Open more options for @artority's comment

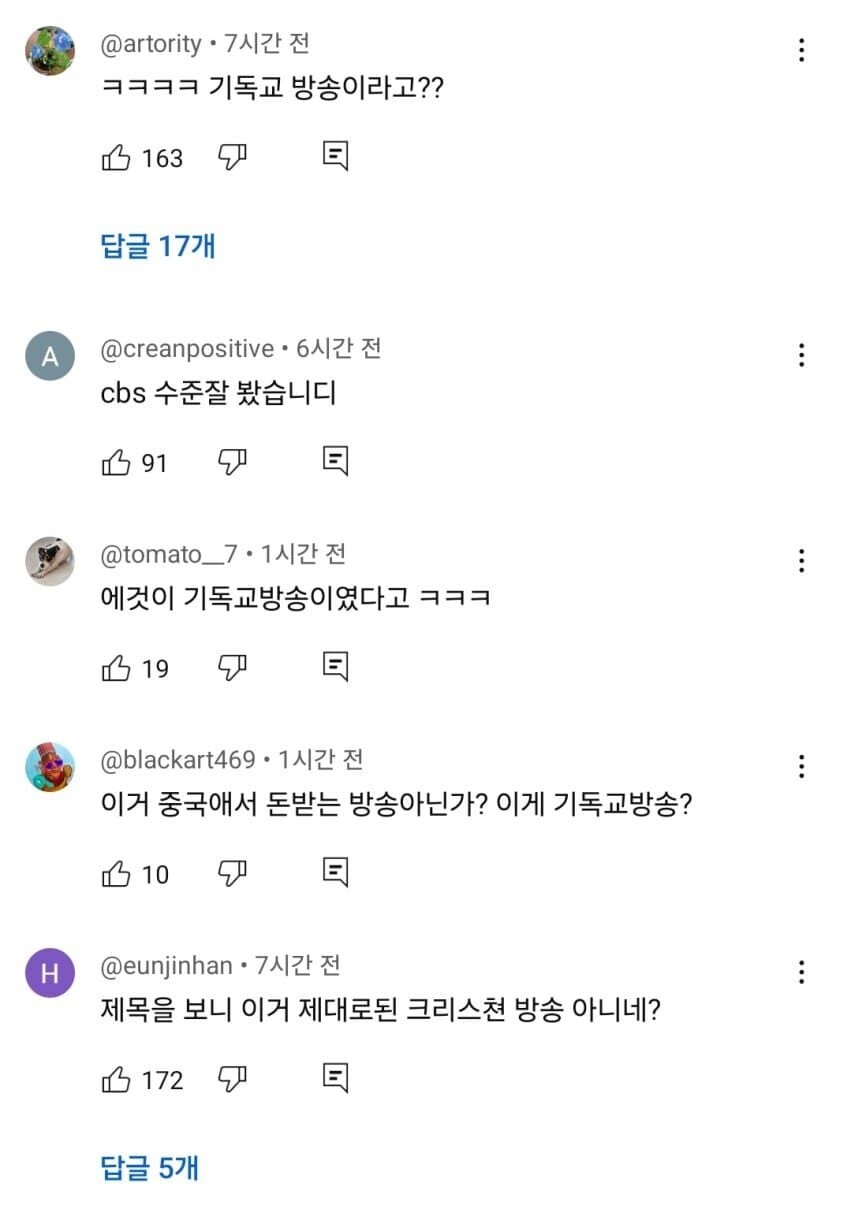pos(801,50)
